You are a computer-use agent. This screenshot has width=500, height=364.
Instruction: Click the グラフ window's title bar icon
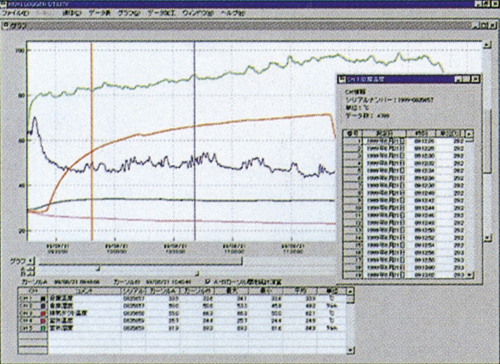(7, 26)
